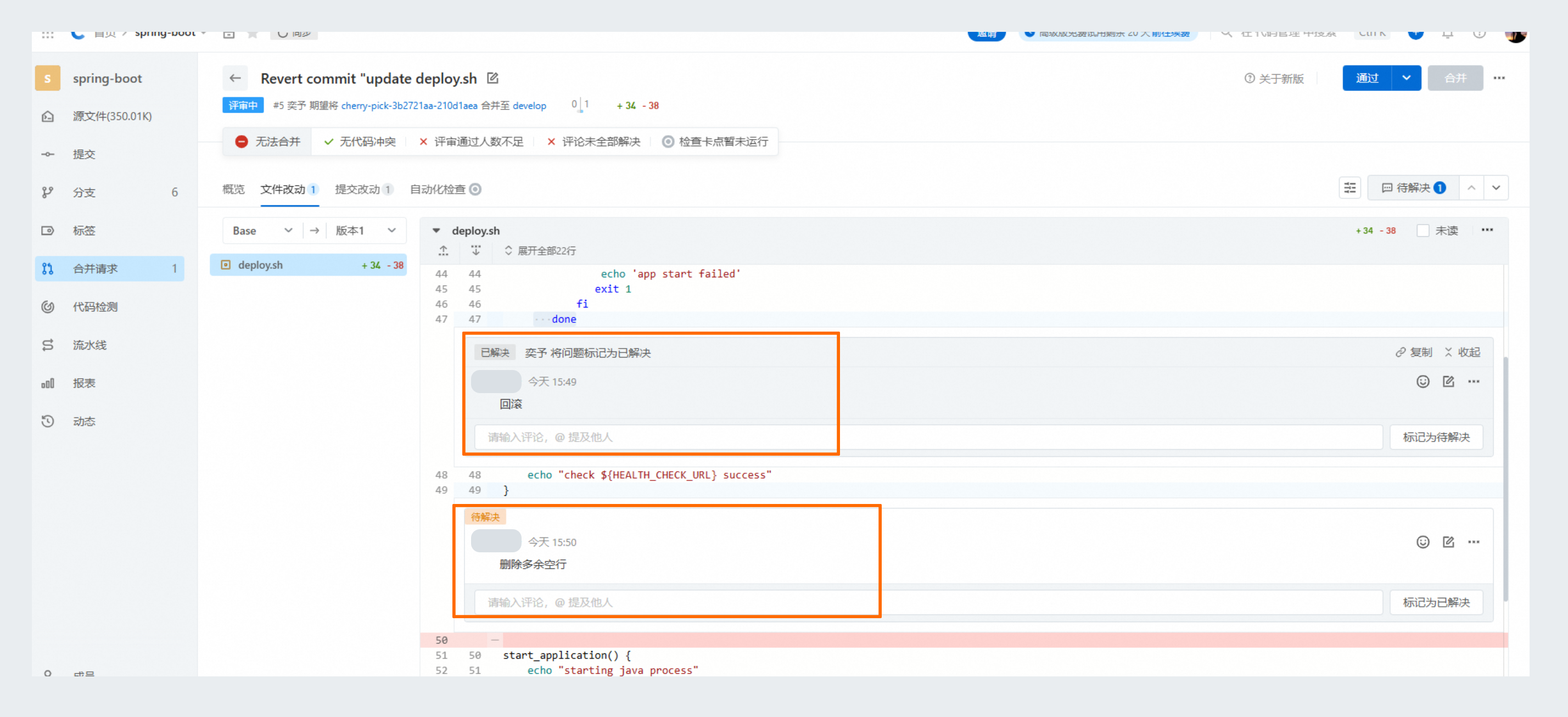Click the vertical scrollbar of the diff

[x=1506, y=479]
